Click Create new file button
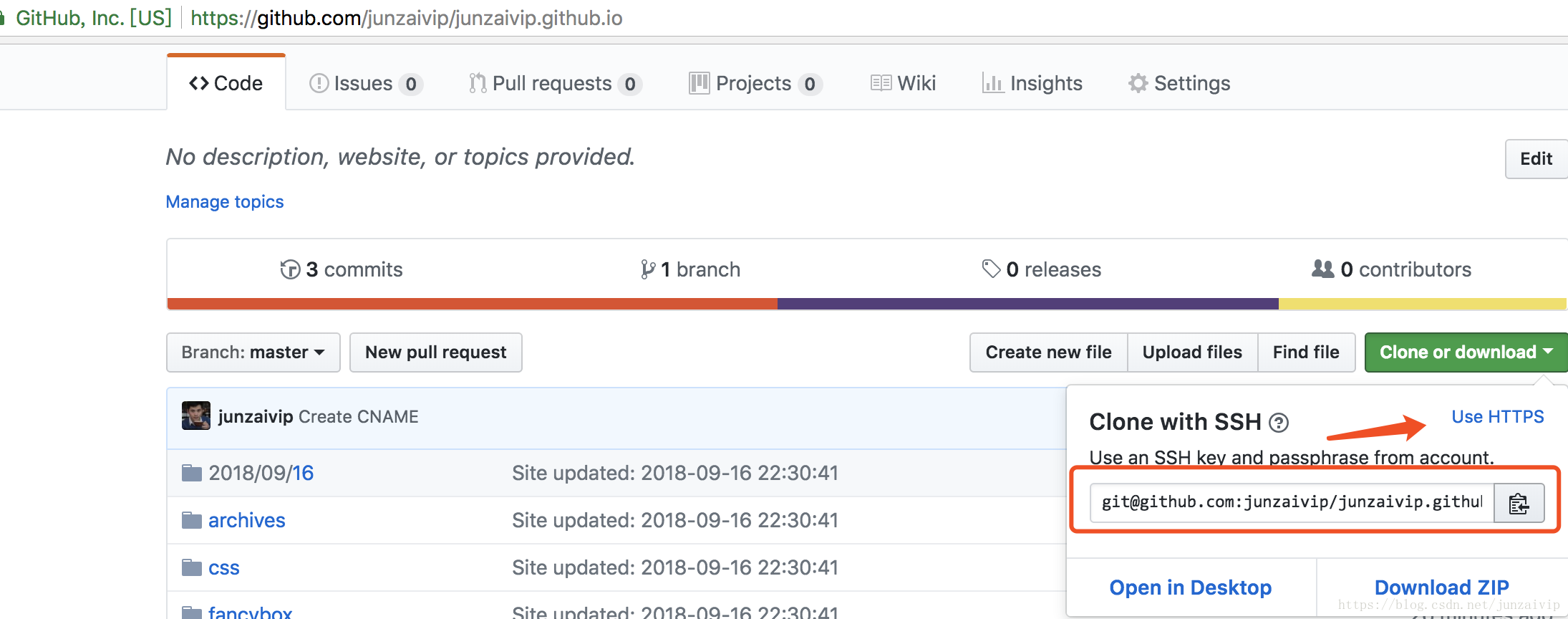The height and width of the screenshot is (619, 1568). click(1049, 352)
